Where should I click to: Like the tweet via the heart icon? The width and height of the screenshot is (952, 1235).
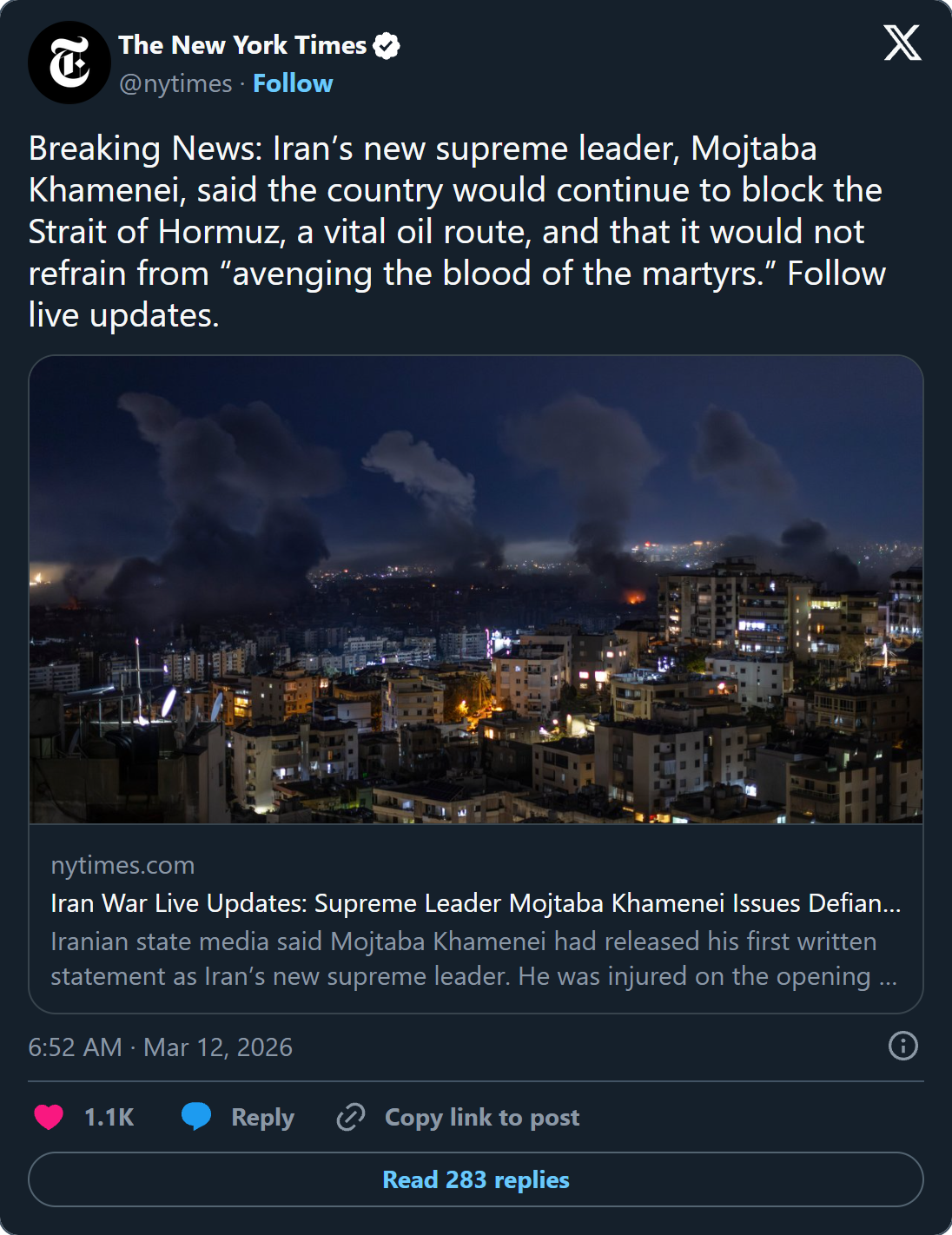point(50,1117)
